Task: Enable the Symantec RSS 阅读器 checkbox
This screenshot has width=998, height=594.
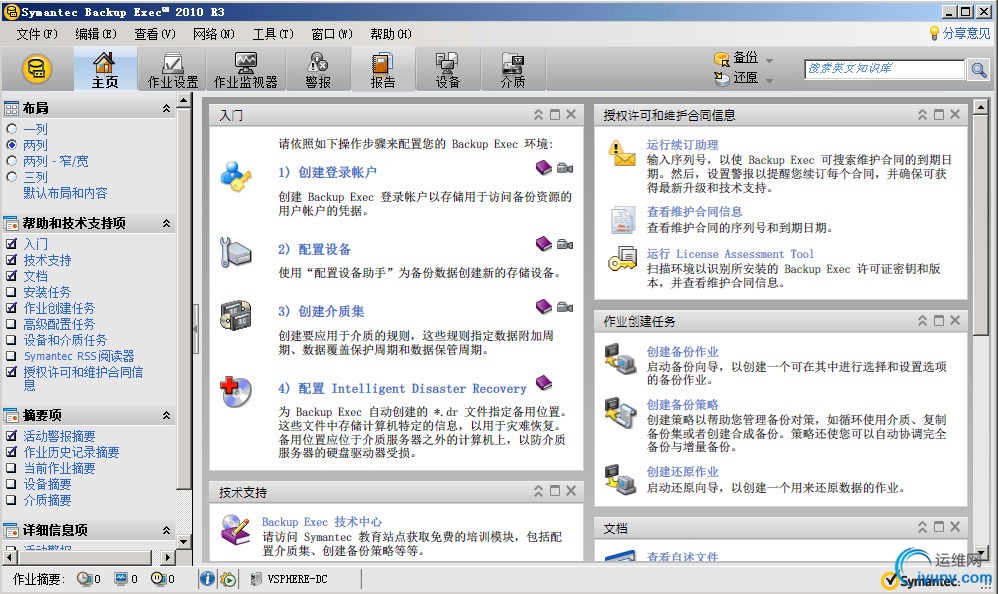Action: 11,356
